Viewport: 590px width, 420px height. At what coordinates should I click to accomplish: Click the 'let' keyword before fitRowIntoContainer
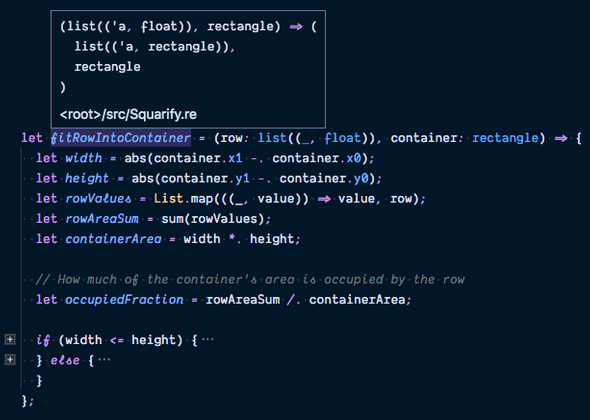[32, 138]
